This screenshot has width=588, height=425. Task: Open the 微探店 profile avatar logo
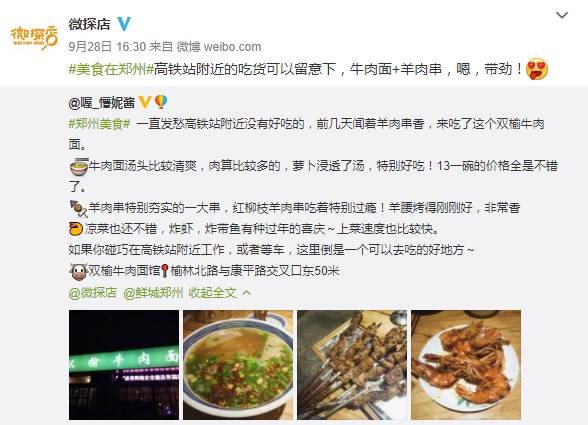(x=34, y=38)
